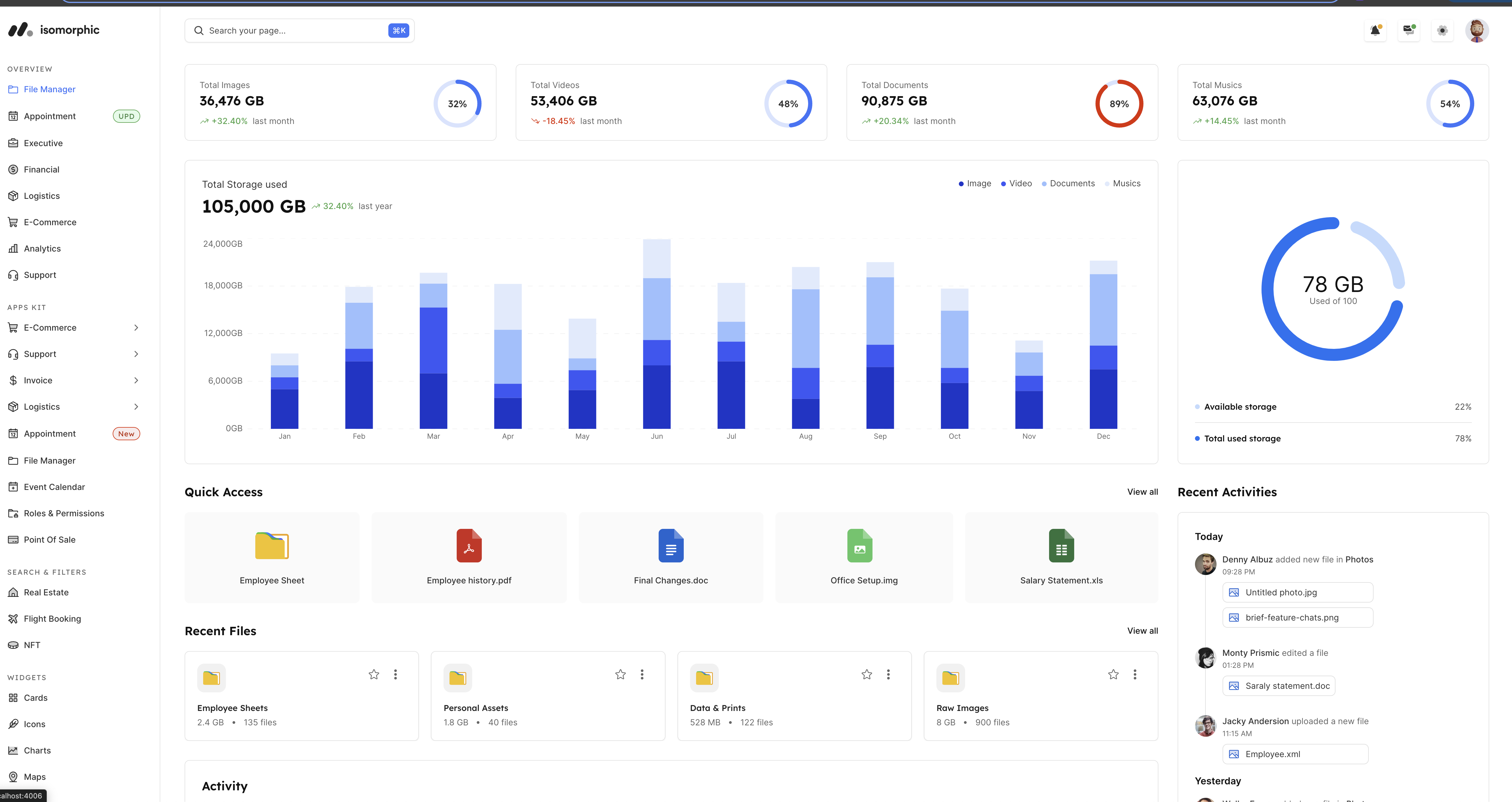The width and height of the screenshot is (1512, 802).
Task: Open the Untitled photo.jpg activity attachment
Action: (1297, 593)
